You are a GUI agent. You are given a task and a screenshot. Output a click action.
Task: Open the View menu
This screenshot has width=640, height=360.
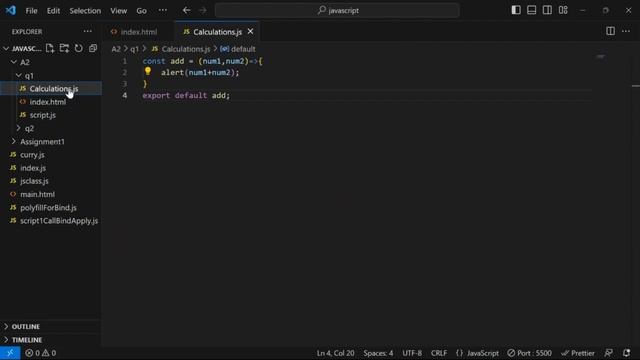click(x=118, y=11)
